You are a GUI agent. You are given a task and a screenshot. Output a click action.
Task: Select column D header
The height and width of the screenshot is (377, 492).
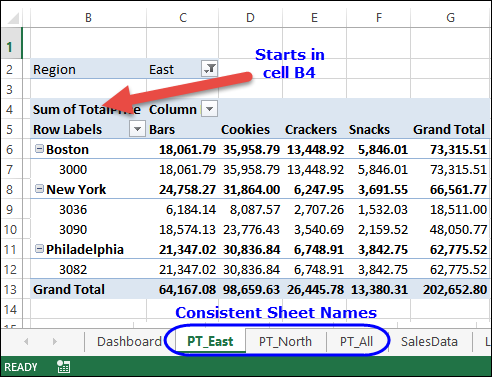(250, 17)
